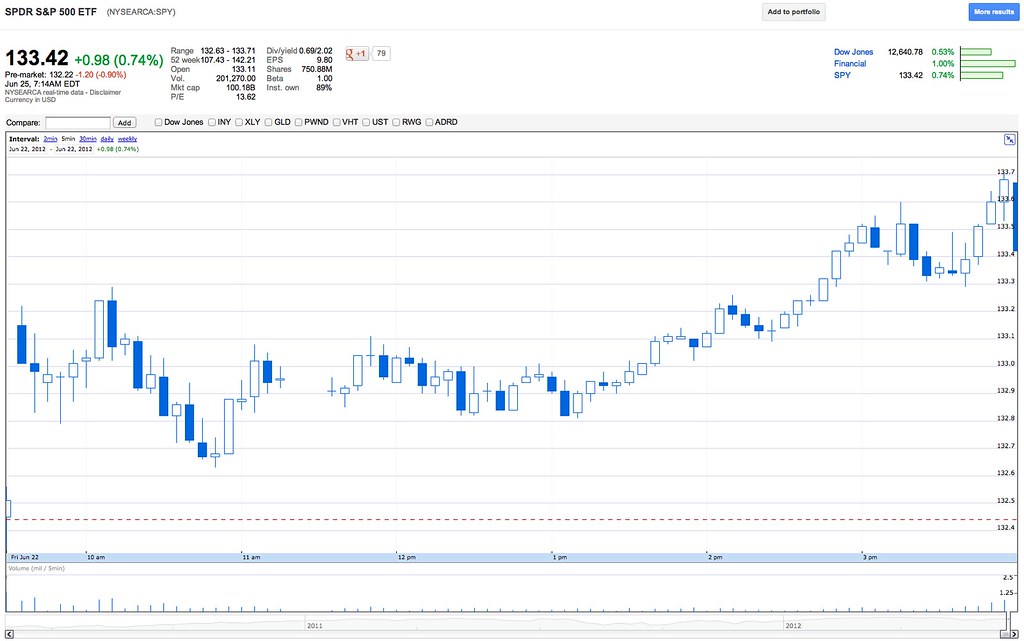Switch chart interval to 30min
Screen dimensions: 1024x641
(88, 139)
